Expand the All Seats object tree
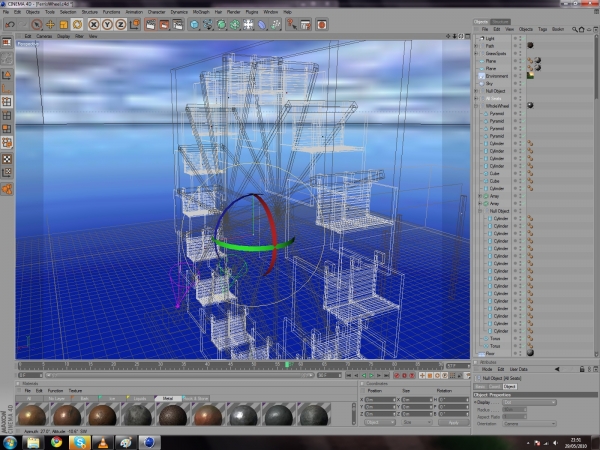Viewport: 600px width, 450px height. pyautogui.click(x=476, y=98)
